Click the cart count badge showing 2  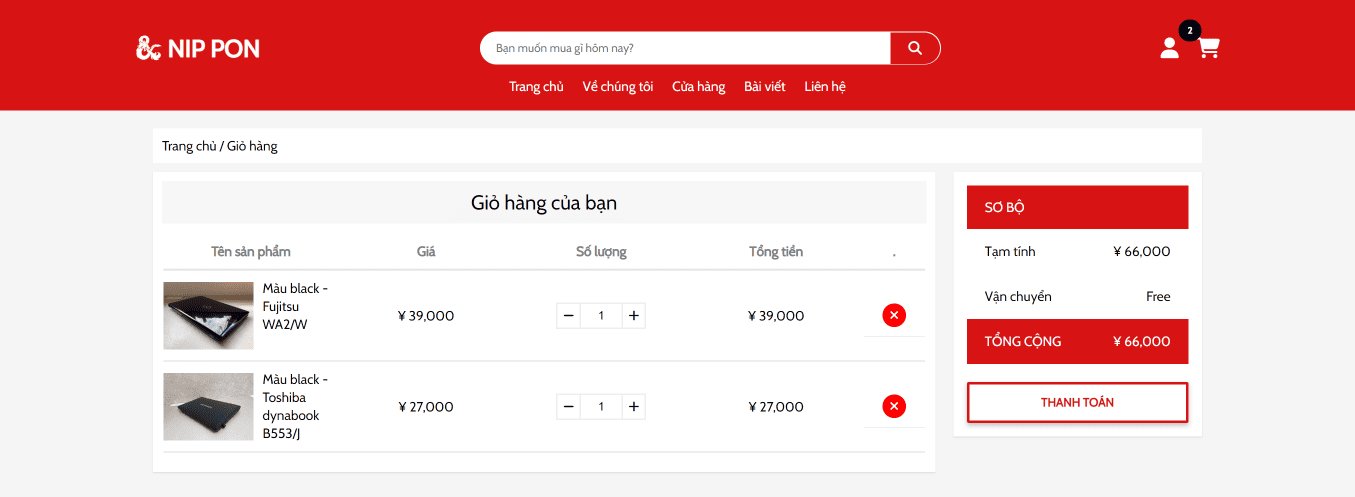1189,31
